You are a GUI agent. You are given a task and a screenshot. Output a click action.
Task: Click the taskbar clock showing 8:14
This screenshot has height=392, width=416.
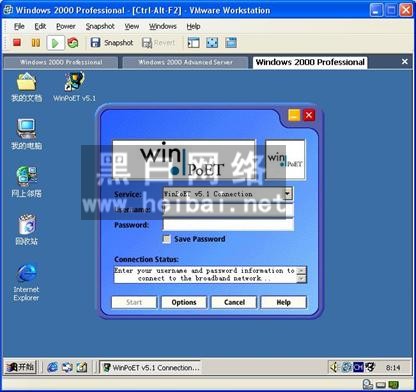coord(393,368)
